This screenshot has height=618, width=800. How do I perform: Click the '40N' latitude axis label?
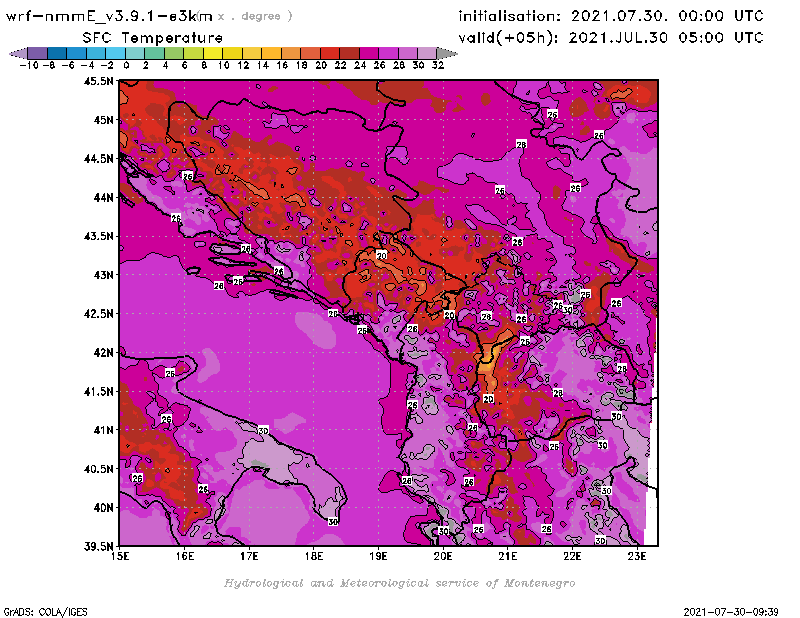(x=104, y=508)
